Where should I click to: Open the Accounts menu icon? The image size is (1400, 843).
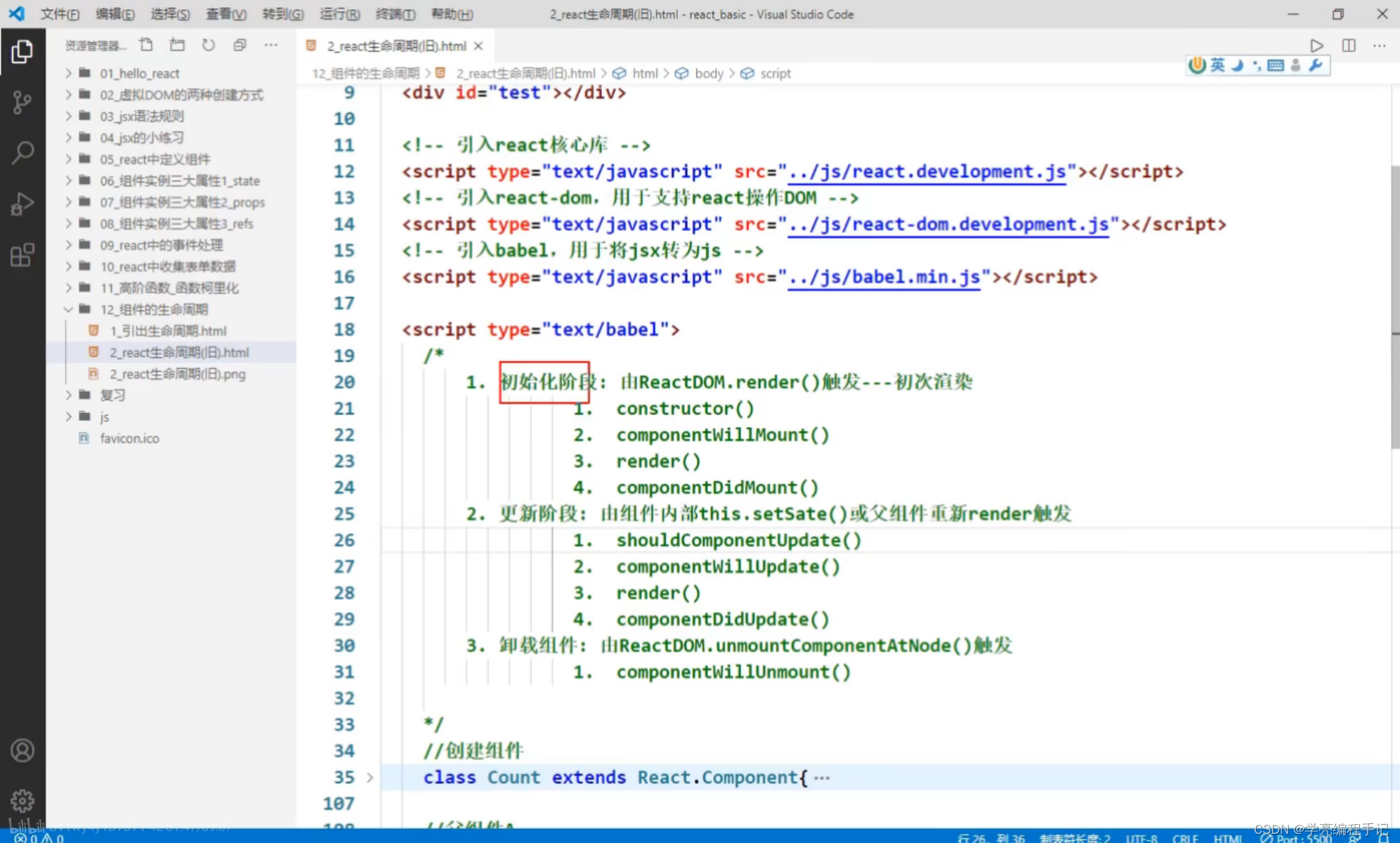click(x=22, y=750)
